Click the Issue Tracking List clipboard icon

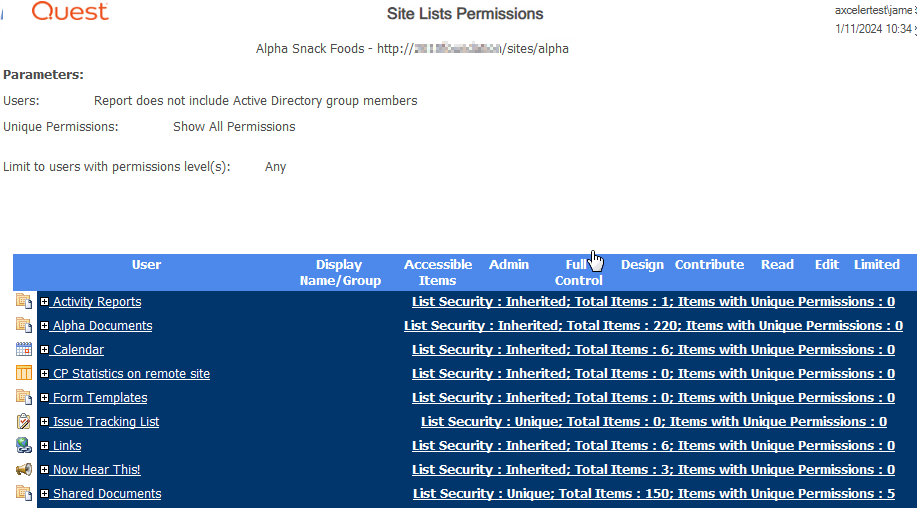pyautogui.click(x=24, y=421)
